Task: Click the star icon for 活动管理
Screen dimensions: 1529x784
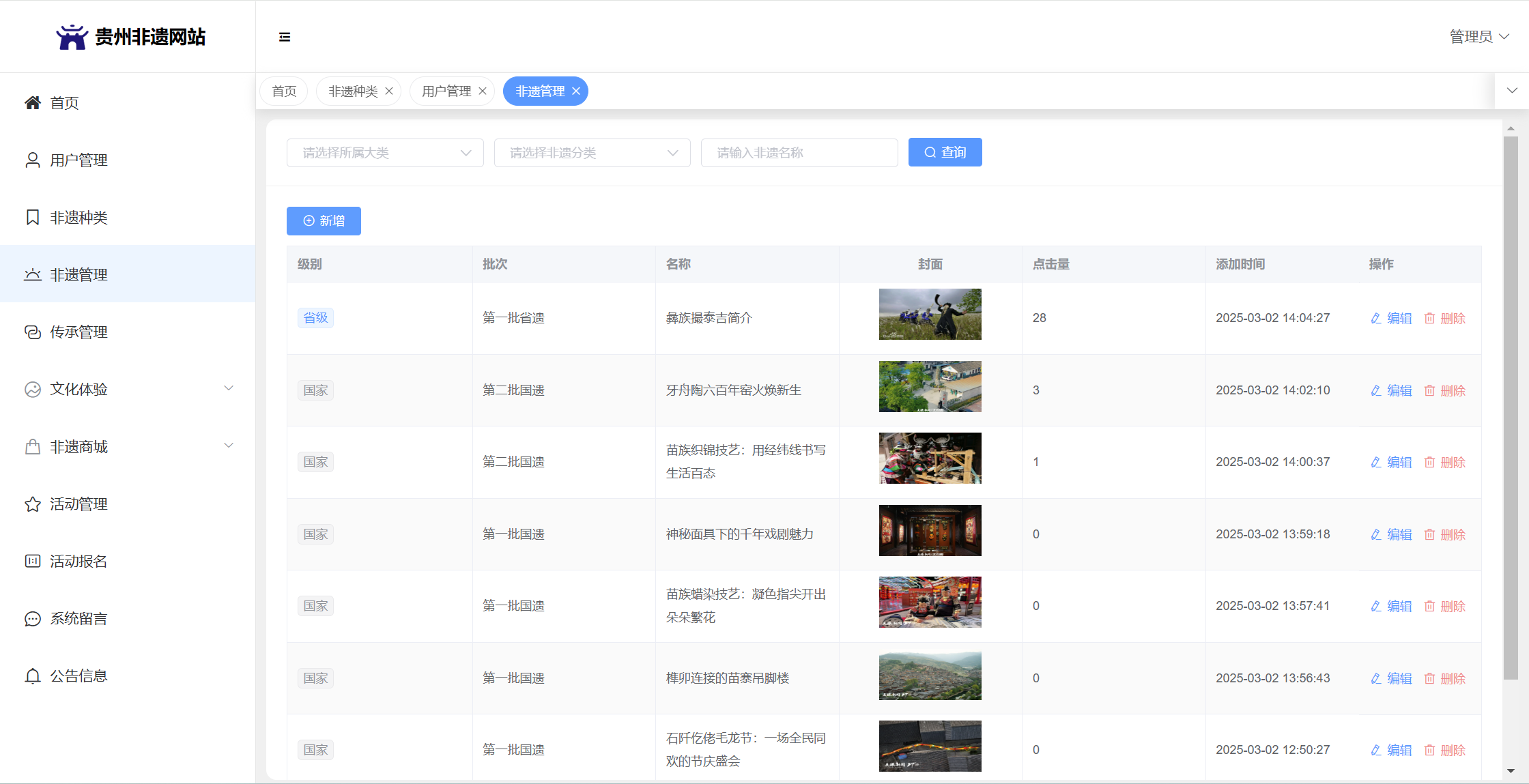Action: [x=32, y=504]
